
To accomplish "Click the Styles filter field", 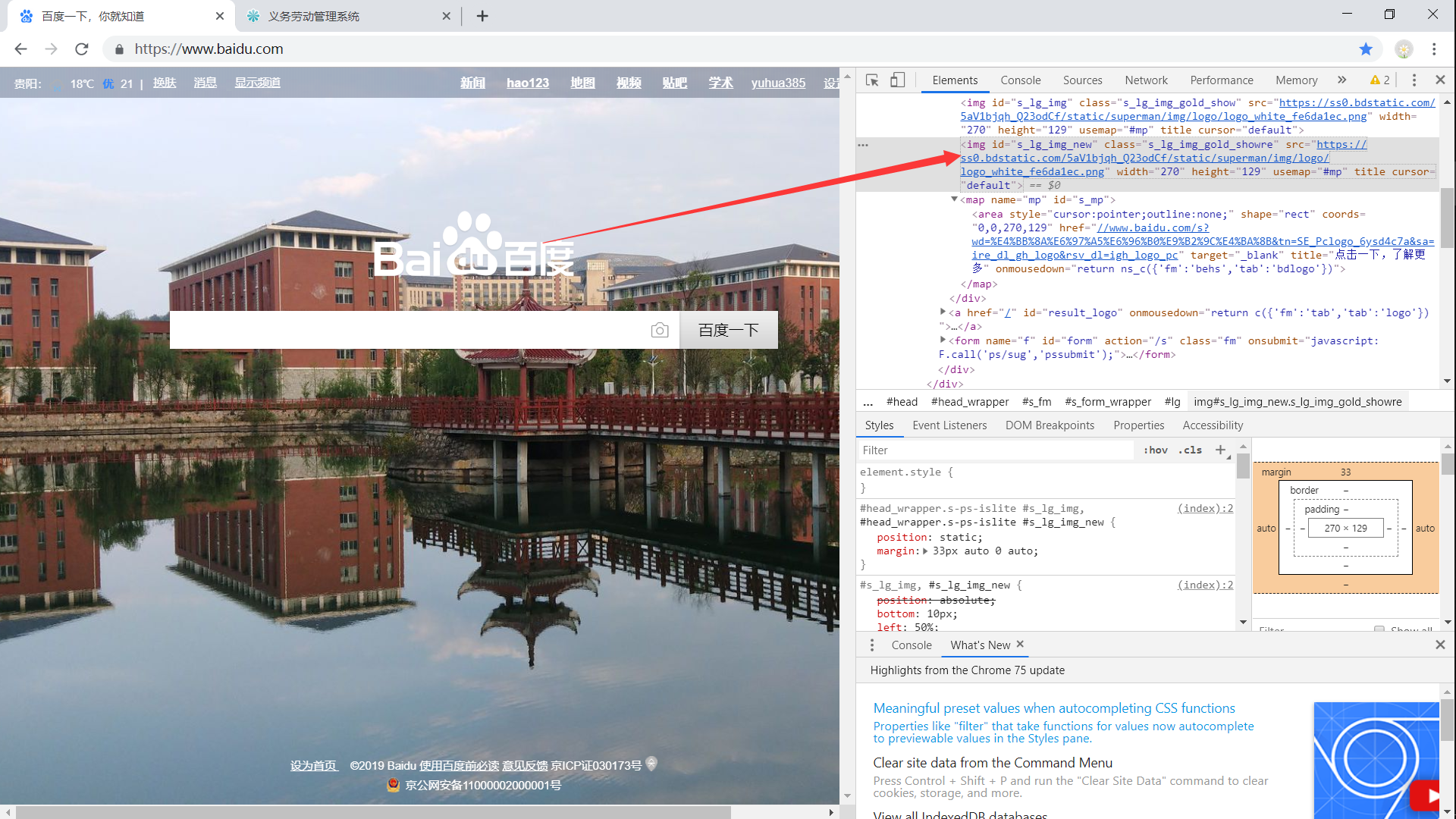I will (x=996, y=450).
